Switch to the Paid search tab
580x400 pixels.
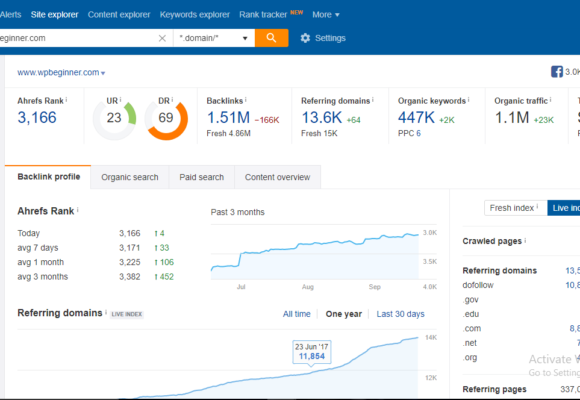(x=202, y=177)
